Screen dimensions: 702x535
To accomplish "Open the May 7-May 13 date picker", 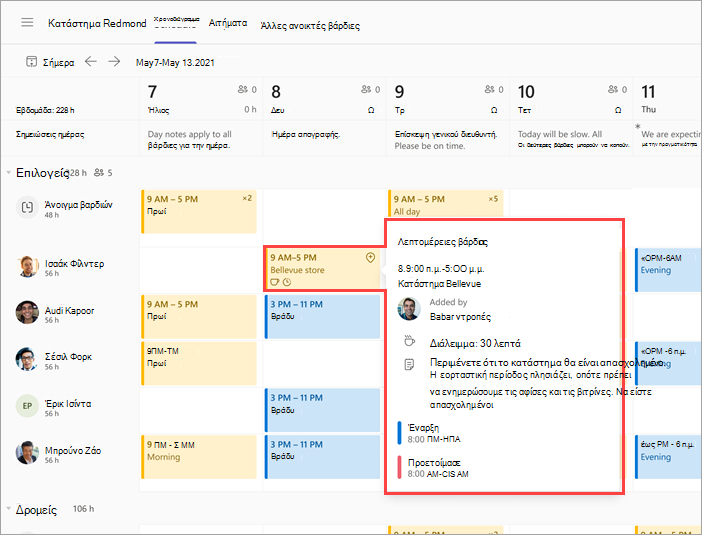I will point(175,63).
